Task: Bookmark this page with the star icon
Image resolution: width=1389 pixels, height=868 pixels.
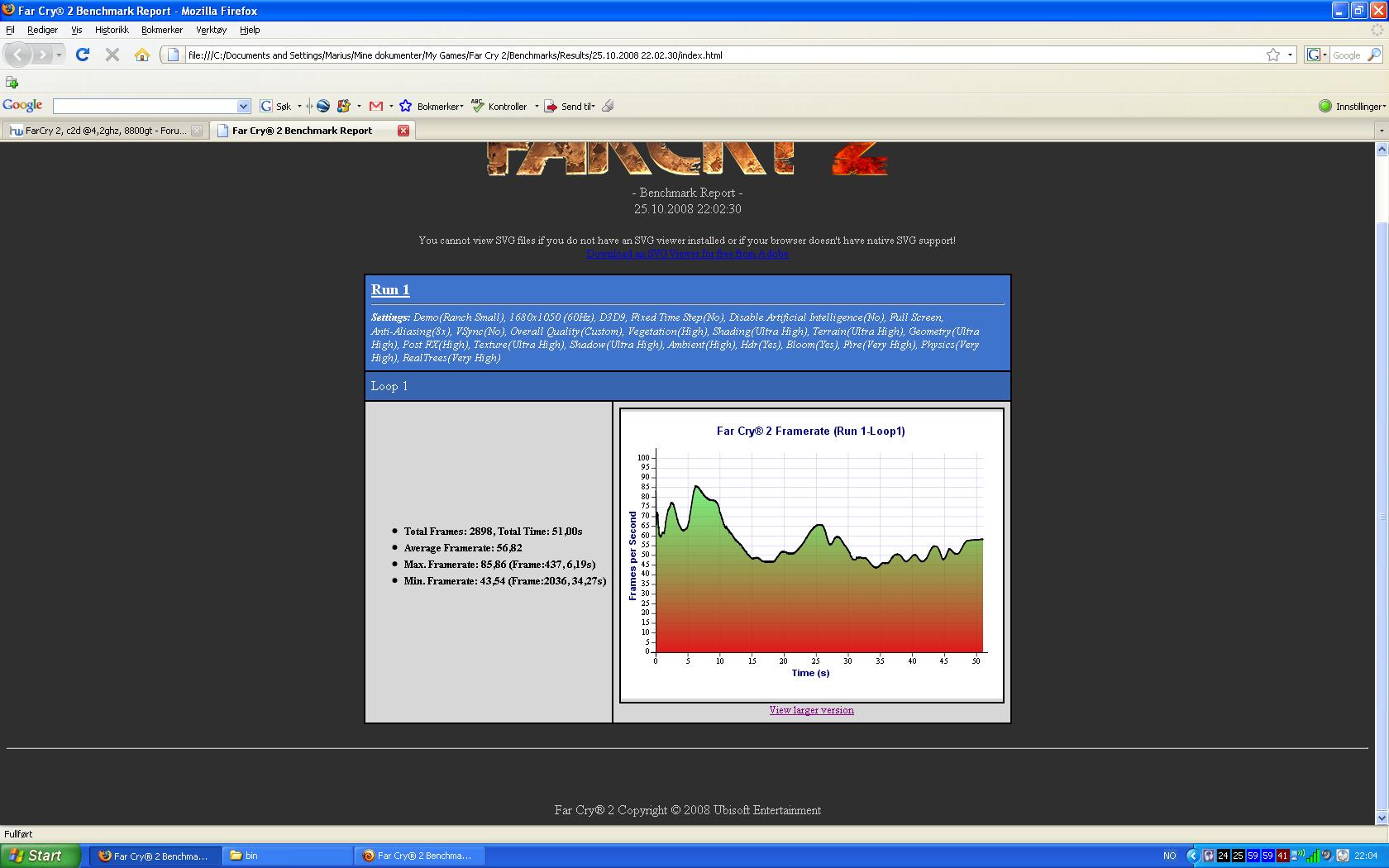Action: point(1273,55)
